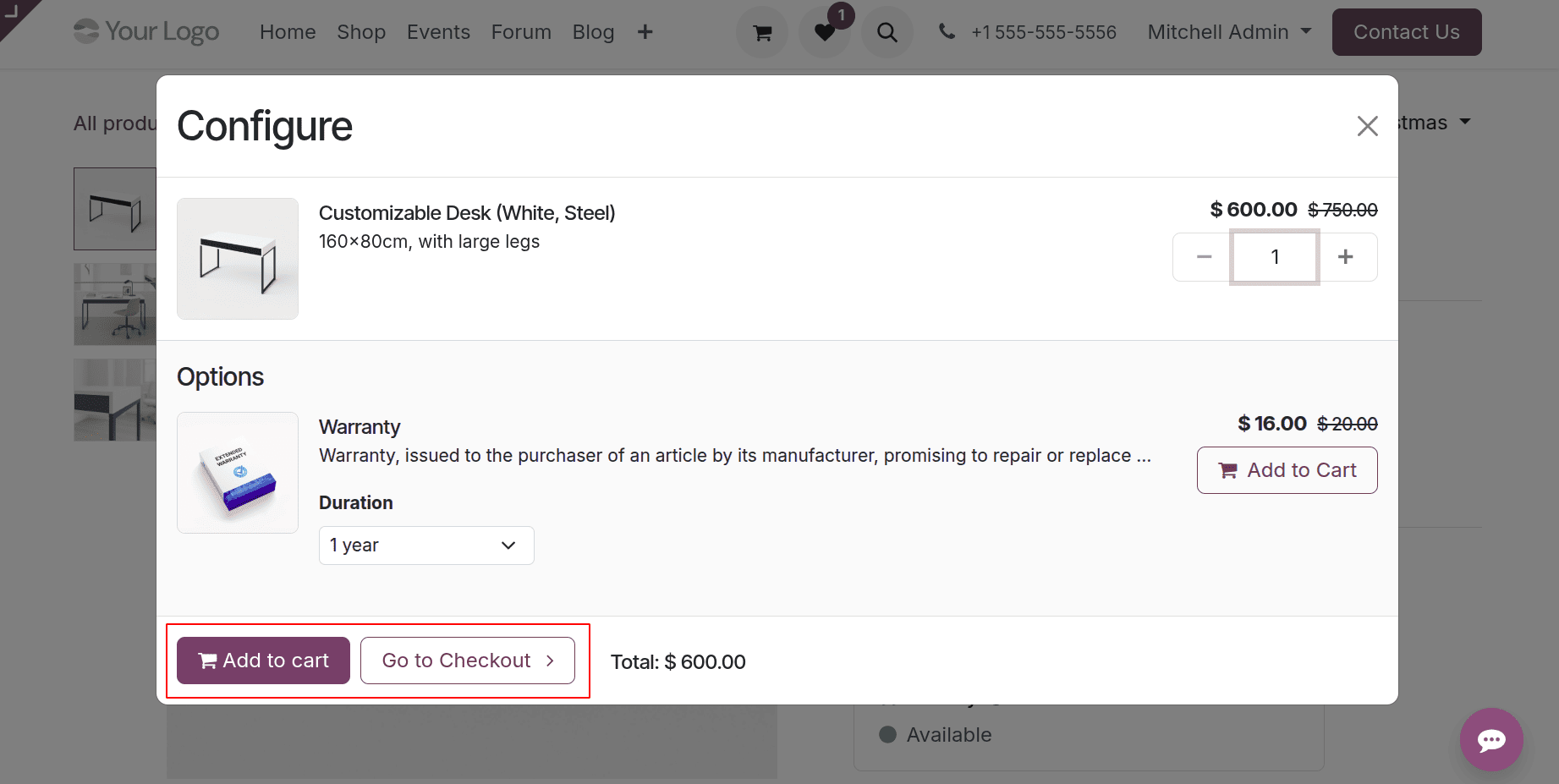
Task: Click Go to Checkout button
Action: coord(468,661)
